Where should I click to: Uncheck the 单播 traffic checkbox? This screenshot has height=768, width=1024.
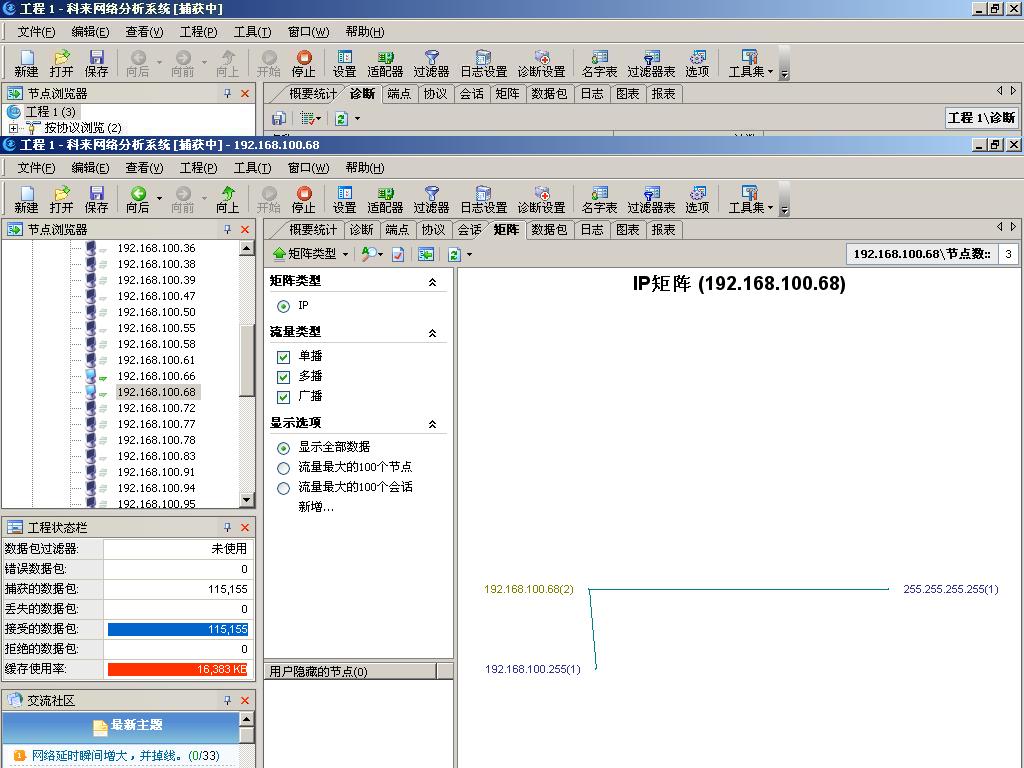point(283,357)
